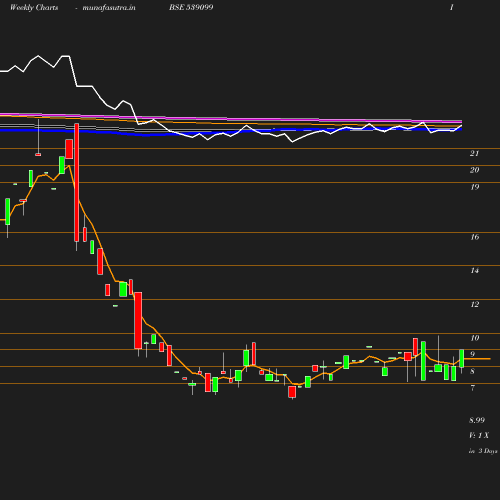The height and width of the screenshot is (500, 500).
Task: Click the 'V: 1 X' volume text
Action: tap(479, 435)
